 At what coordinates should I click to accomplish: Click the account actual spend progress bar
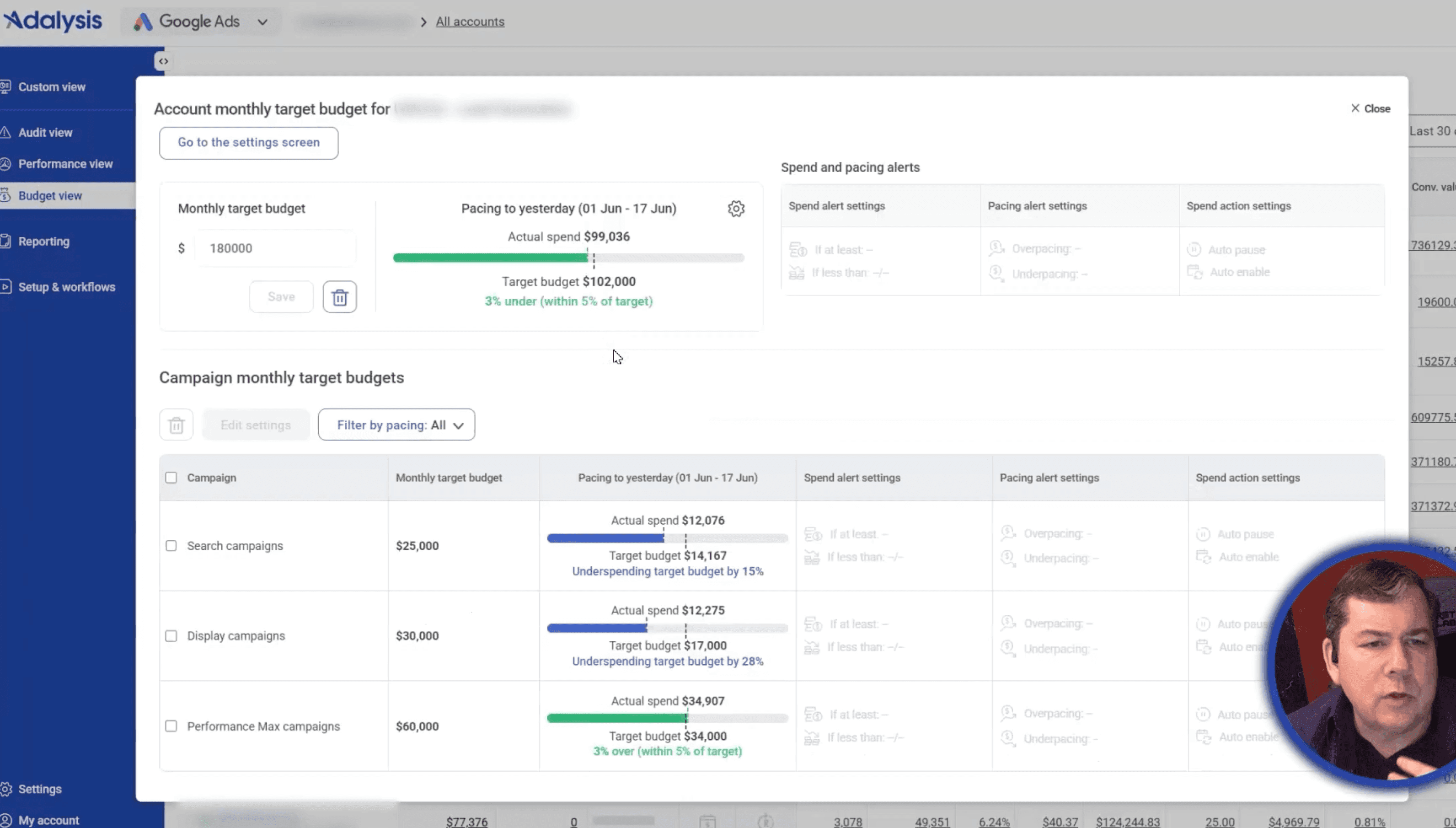click(568, 258)
